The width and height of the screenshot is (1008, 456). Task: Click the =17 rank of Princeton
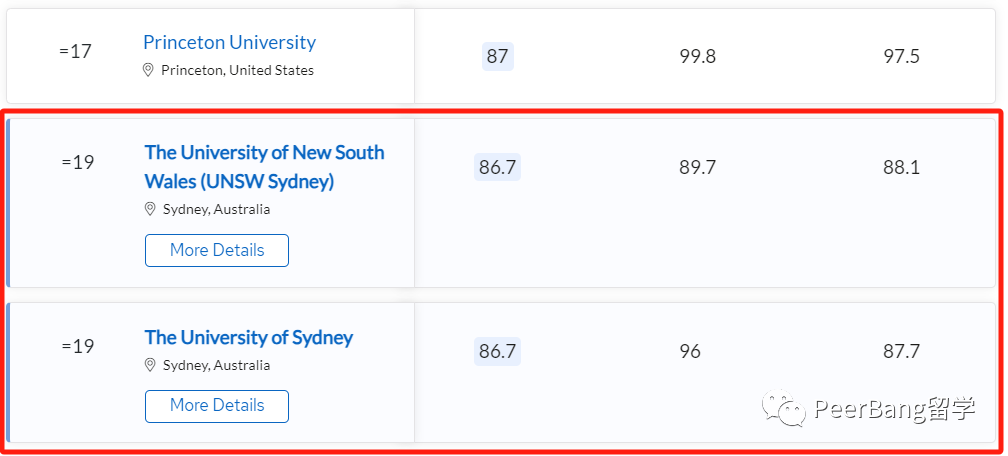pyautogui.click(x=76, y=51)
